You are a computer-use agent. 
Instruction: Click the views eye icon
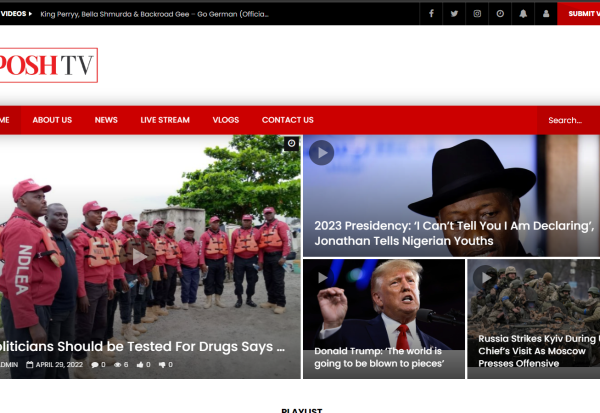coord(118,365)
